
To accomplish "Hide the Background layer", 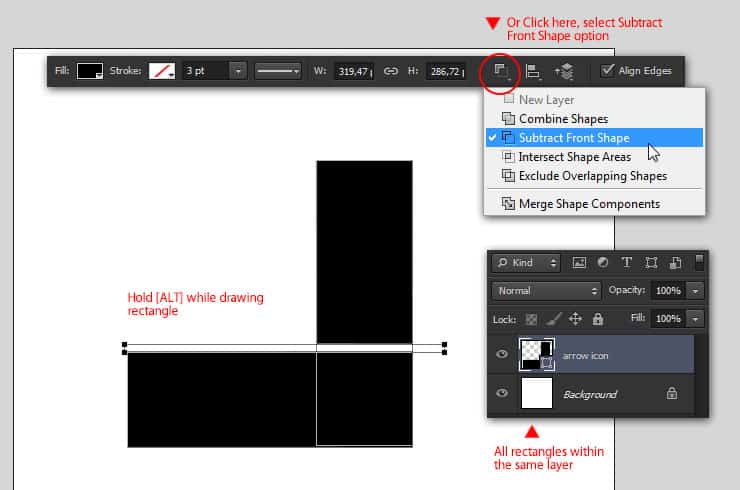I will (x=502, y=394).
